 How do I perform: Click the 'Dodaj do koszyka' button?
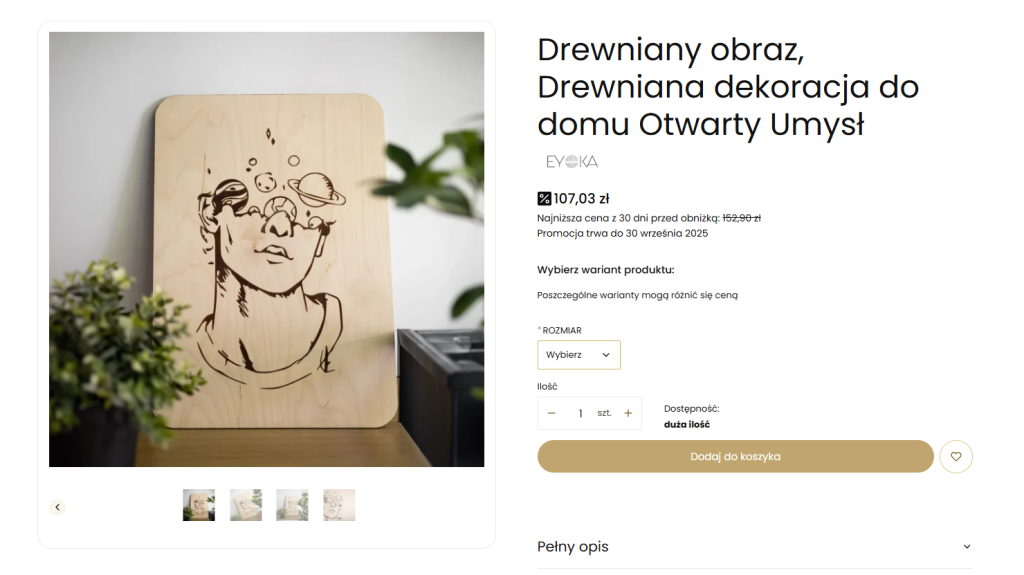735,457
